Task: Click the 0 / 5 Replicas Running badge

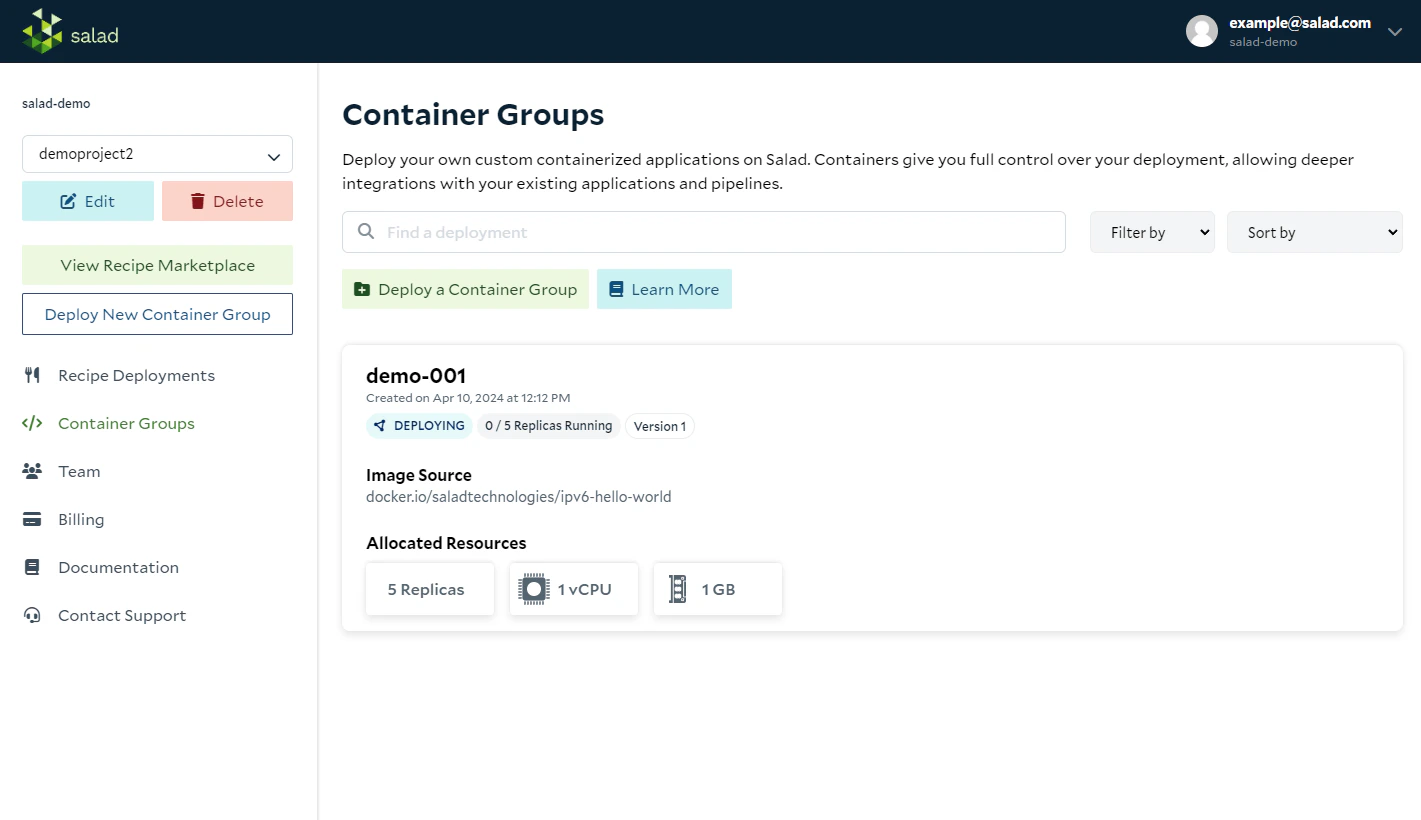Action: click(548, 426)
